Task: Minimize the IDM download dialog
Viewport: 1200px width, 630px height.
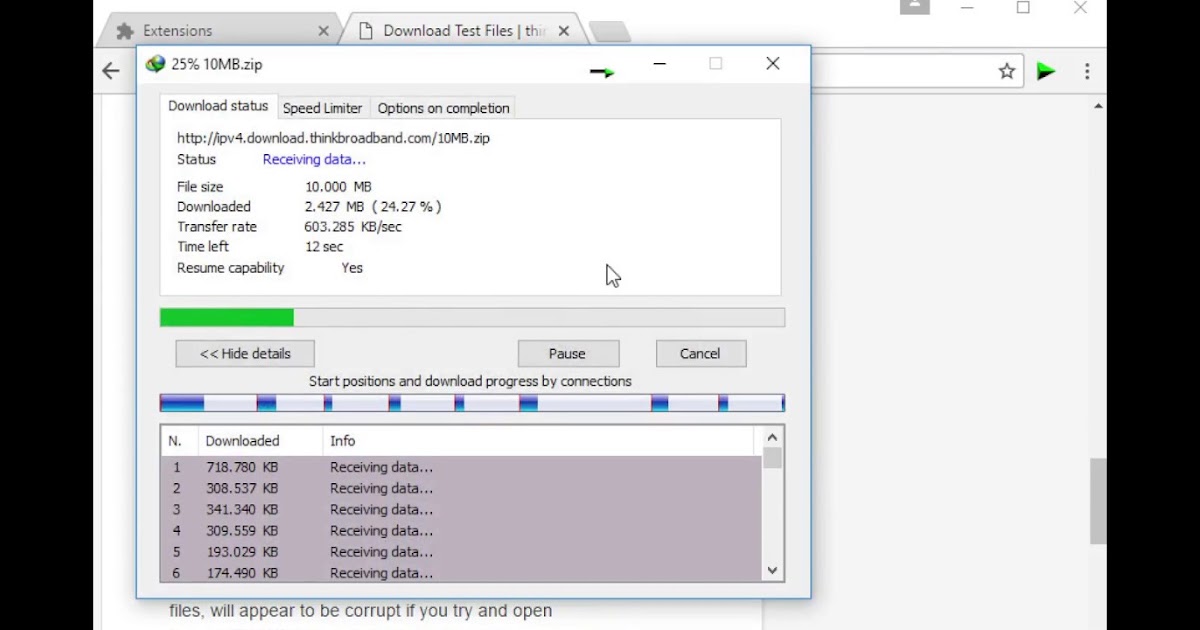Action: [x=659, y=64]
